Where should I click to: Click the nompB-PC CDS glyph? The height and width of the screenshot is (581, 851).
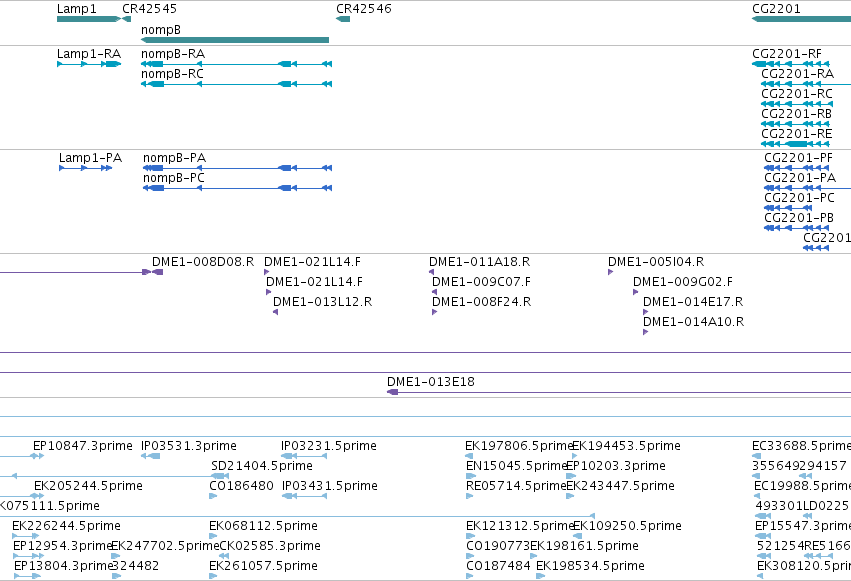[237, 188]
